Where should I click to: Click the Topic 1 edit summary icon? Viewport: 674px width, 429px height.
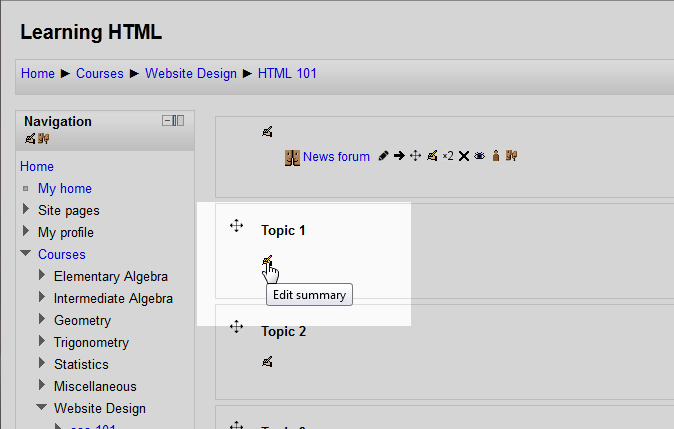[267, 261]
